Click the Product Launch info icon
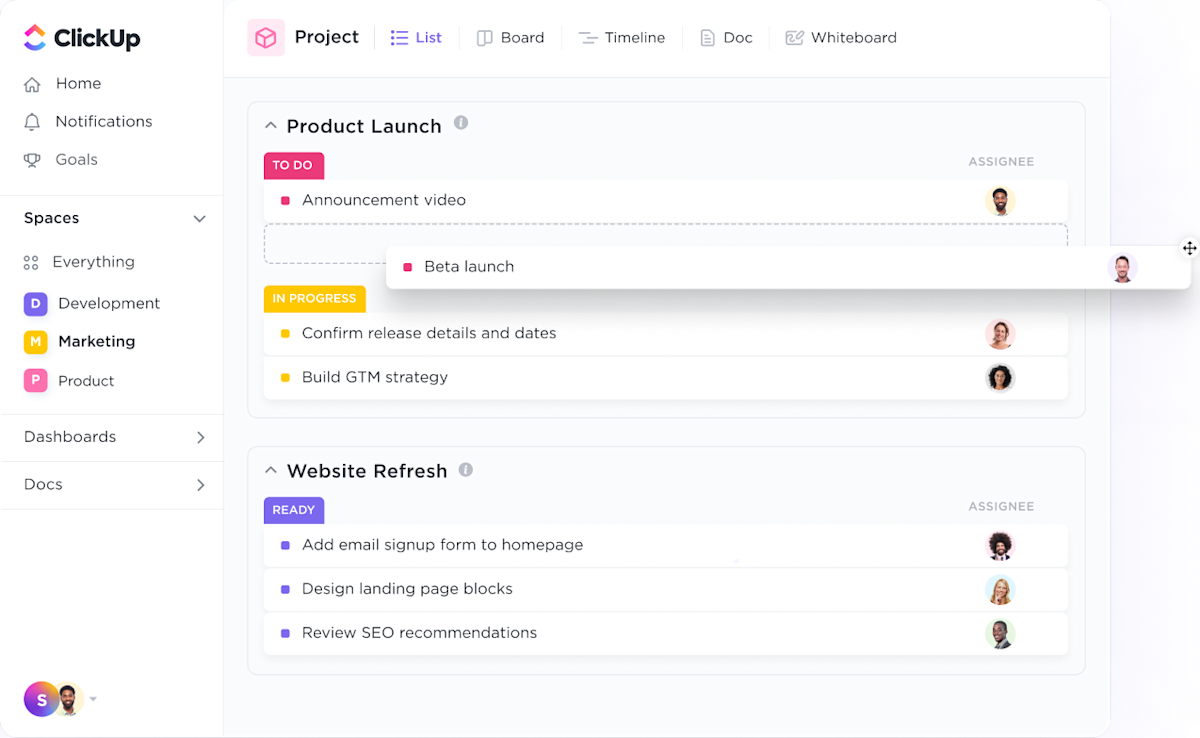The height and width of the screenshot is (738, 1200). (461, 123)
